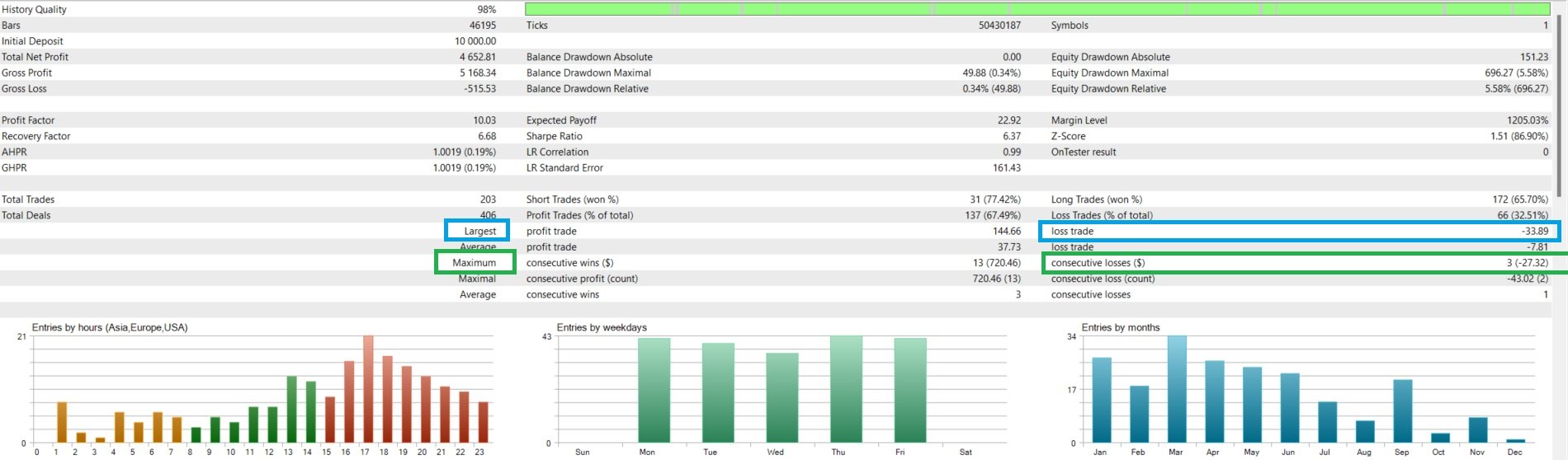1568x460 pixels.
Task: Click the Equity Drawdown Relative value 5.58% (696.27)
Action: coord(1517,89)
